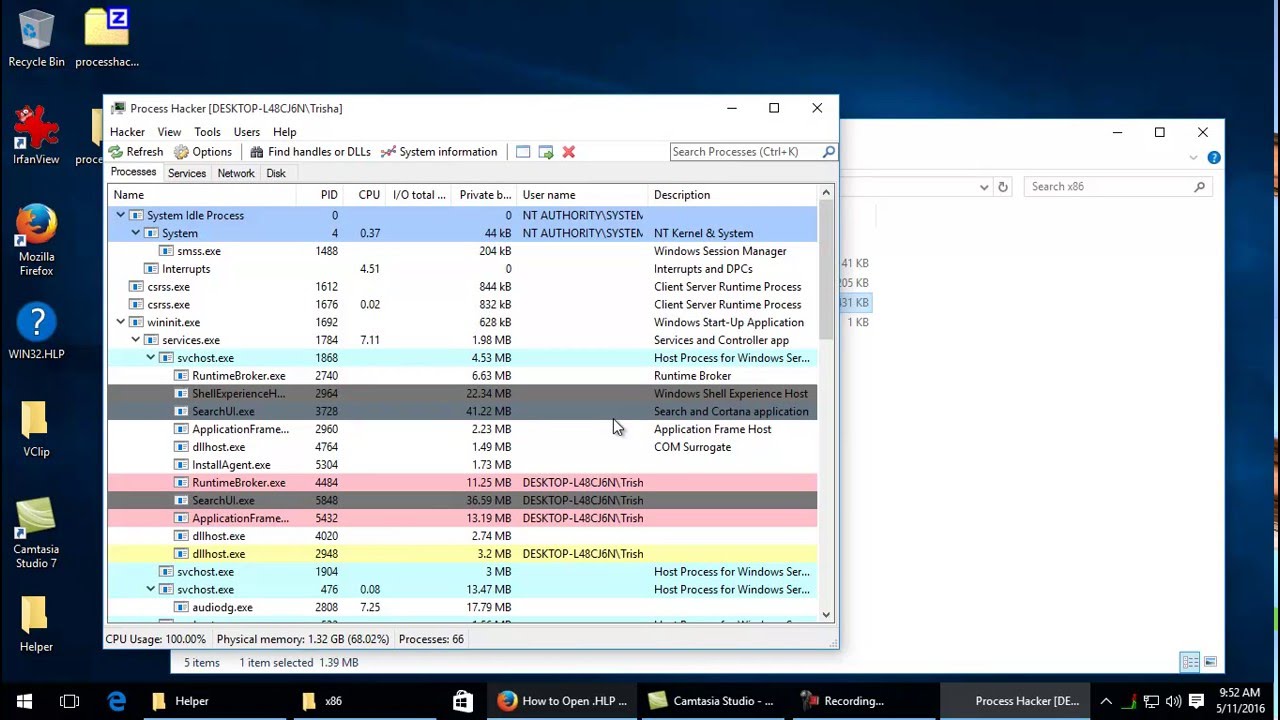Sort by the I/O total column header

[419, 195]
